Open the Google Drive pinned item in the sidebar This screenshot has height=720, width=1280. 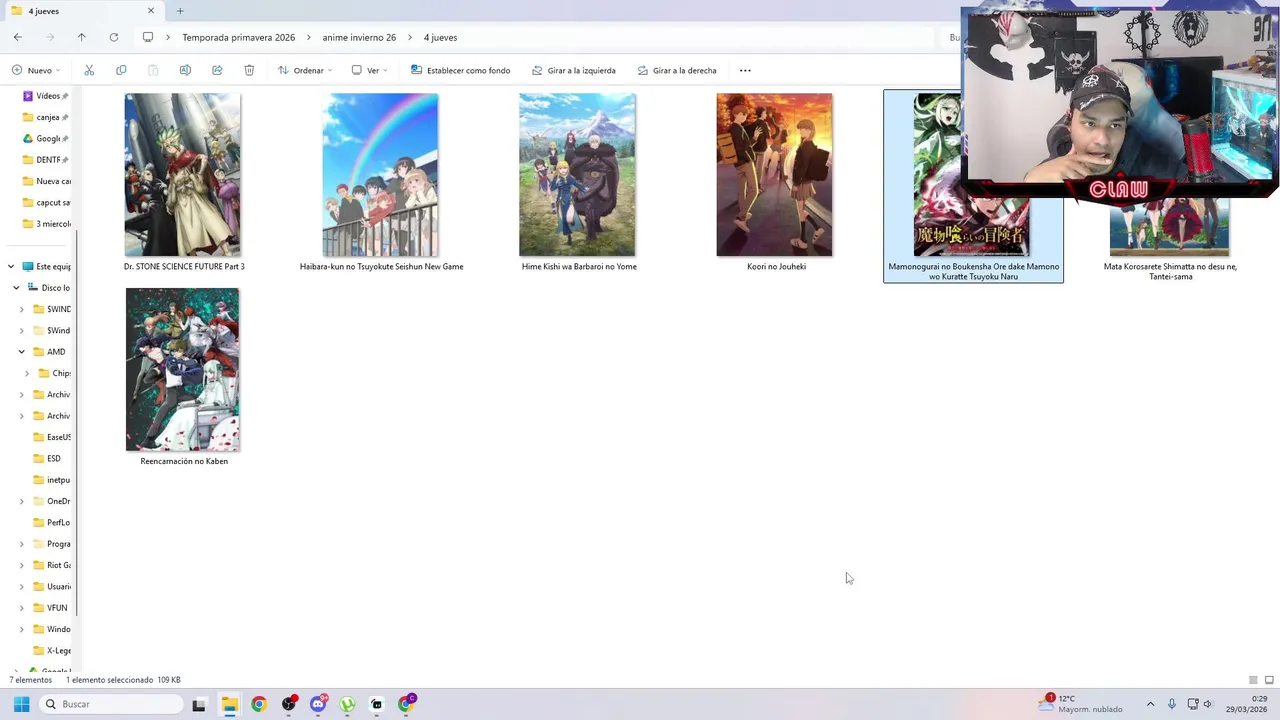click(47, 138)
